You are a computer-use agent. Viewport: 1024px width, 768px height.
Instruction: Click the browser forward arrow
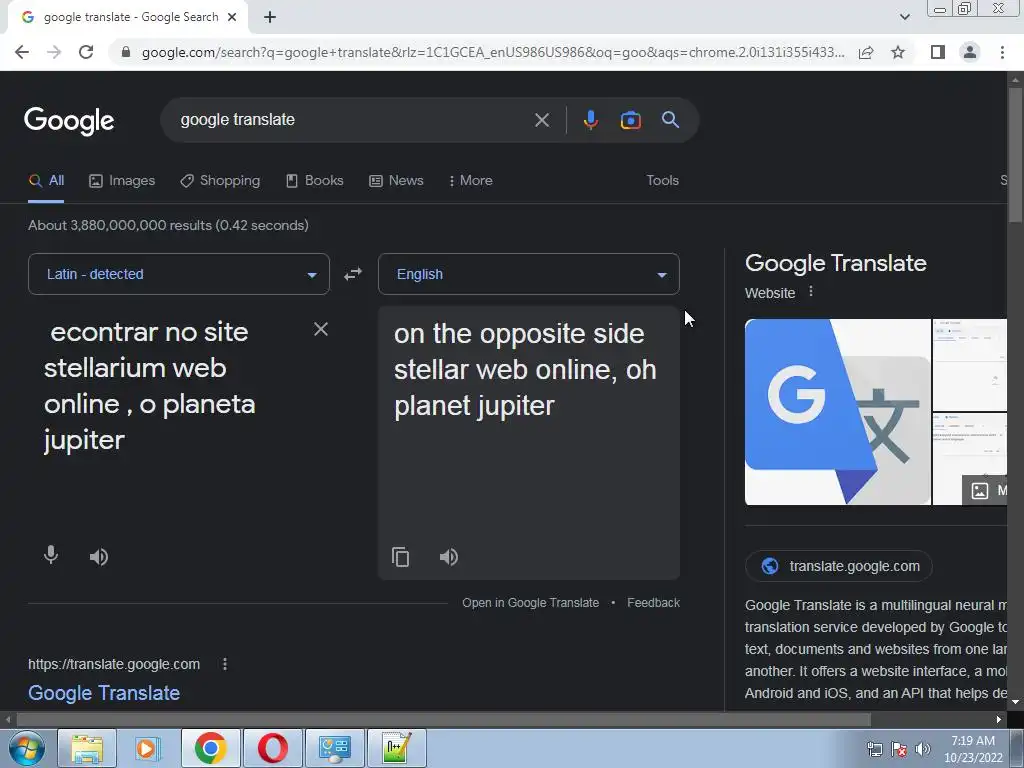(x=54, y=52)
